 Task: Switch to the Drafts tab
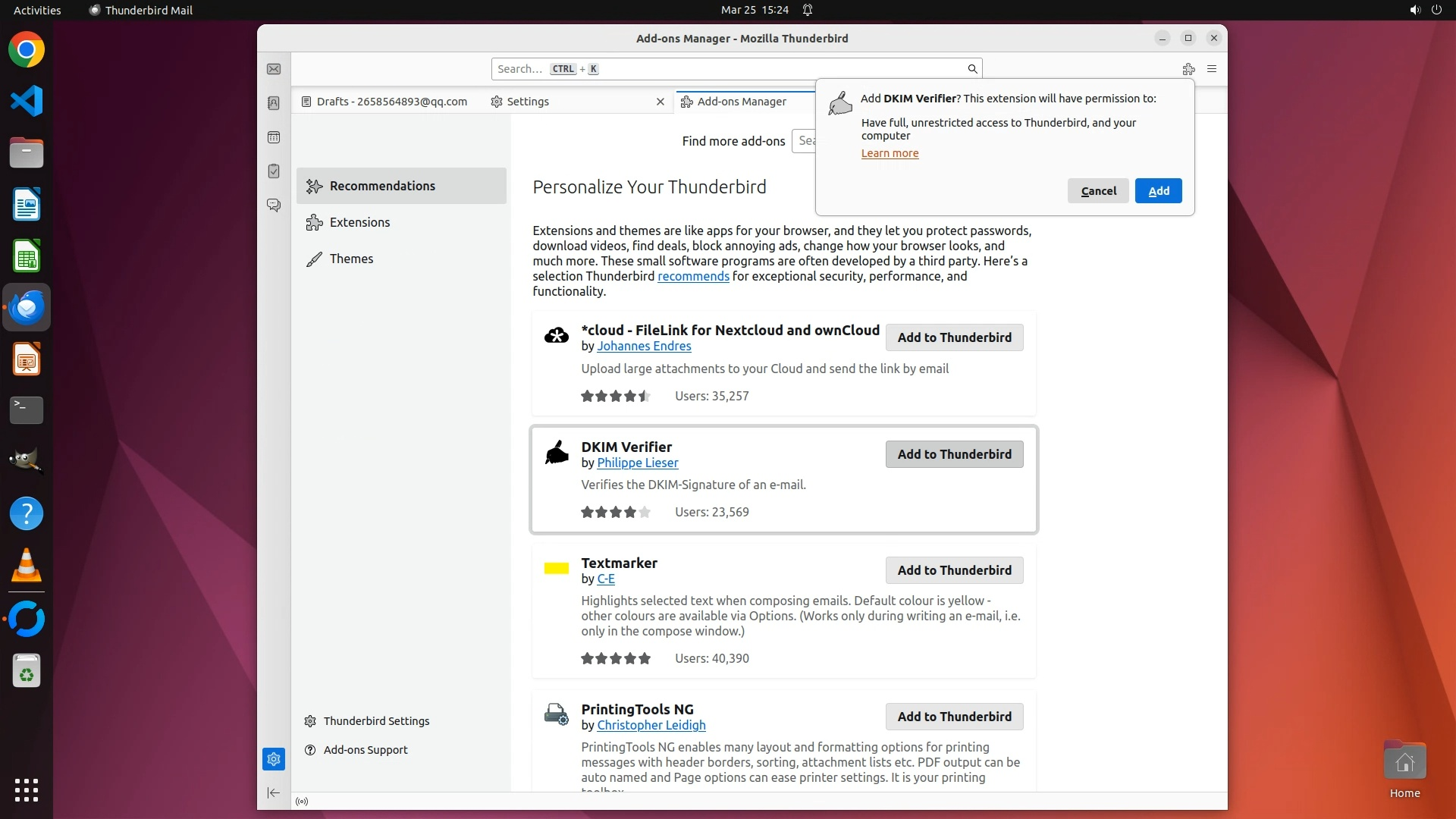click(x=384, y=102)
